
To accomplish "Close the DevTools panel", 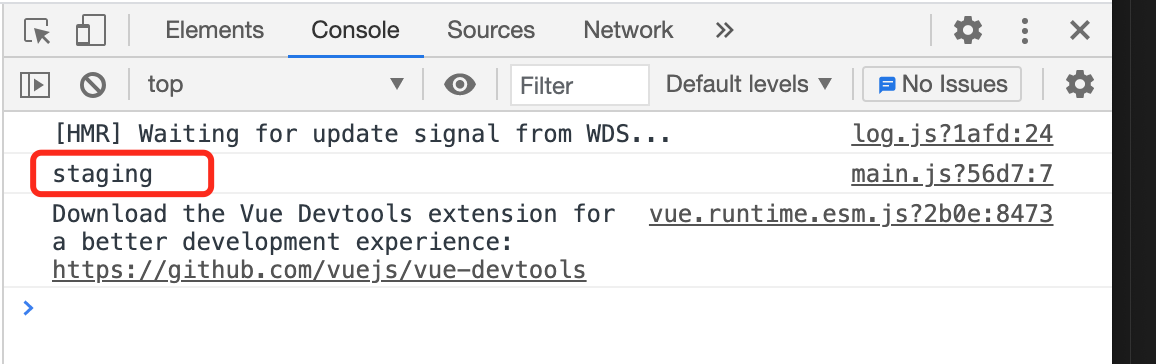I will click(1079, 30).
